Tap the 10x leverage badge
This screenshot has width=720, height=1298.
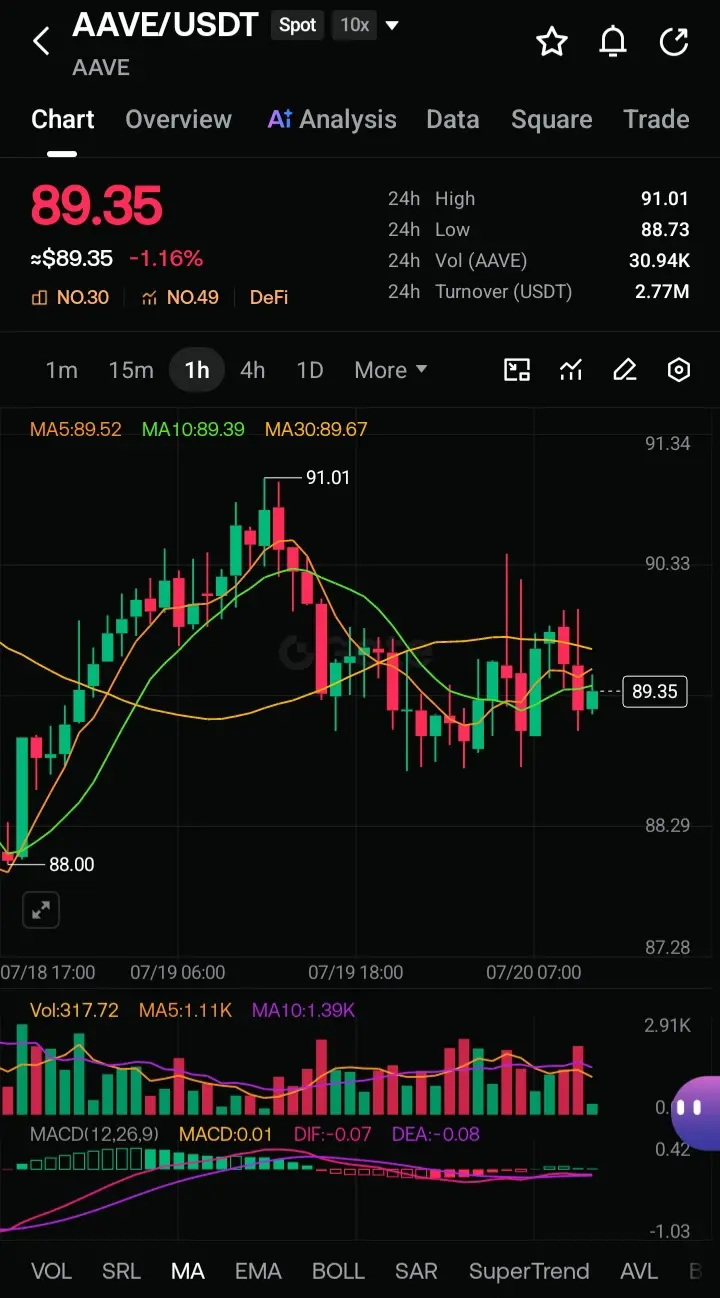click(x=355, y=25)
